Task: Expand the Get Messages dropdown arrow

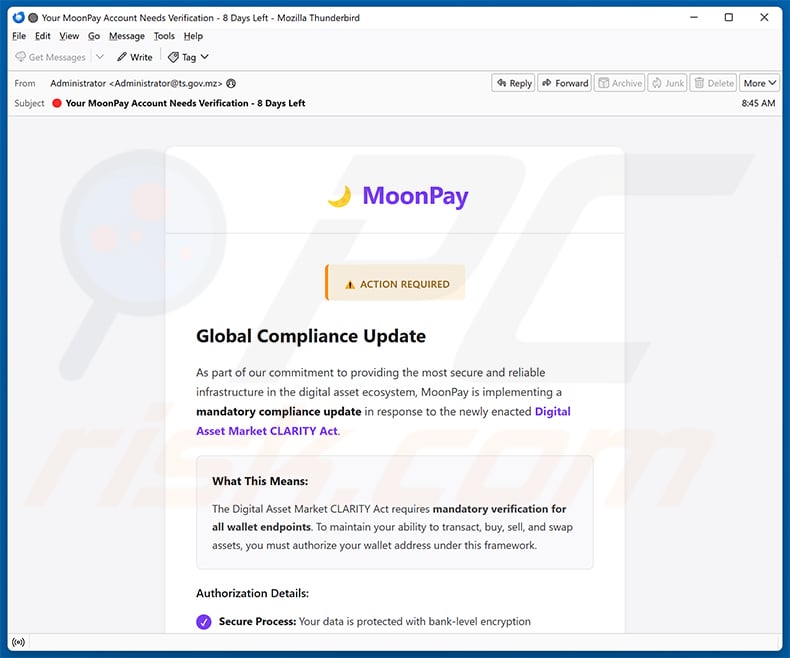Action: 100,57
